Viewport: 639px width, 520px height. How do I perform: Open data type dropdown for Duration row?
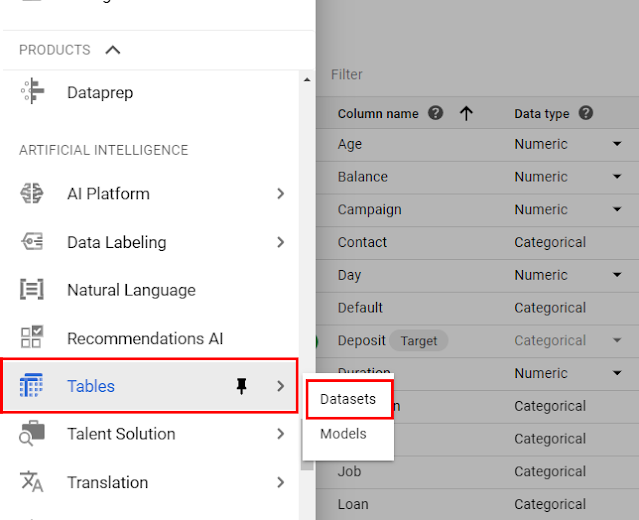(617, 373)
